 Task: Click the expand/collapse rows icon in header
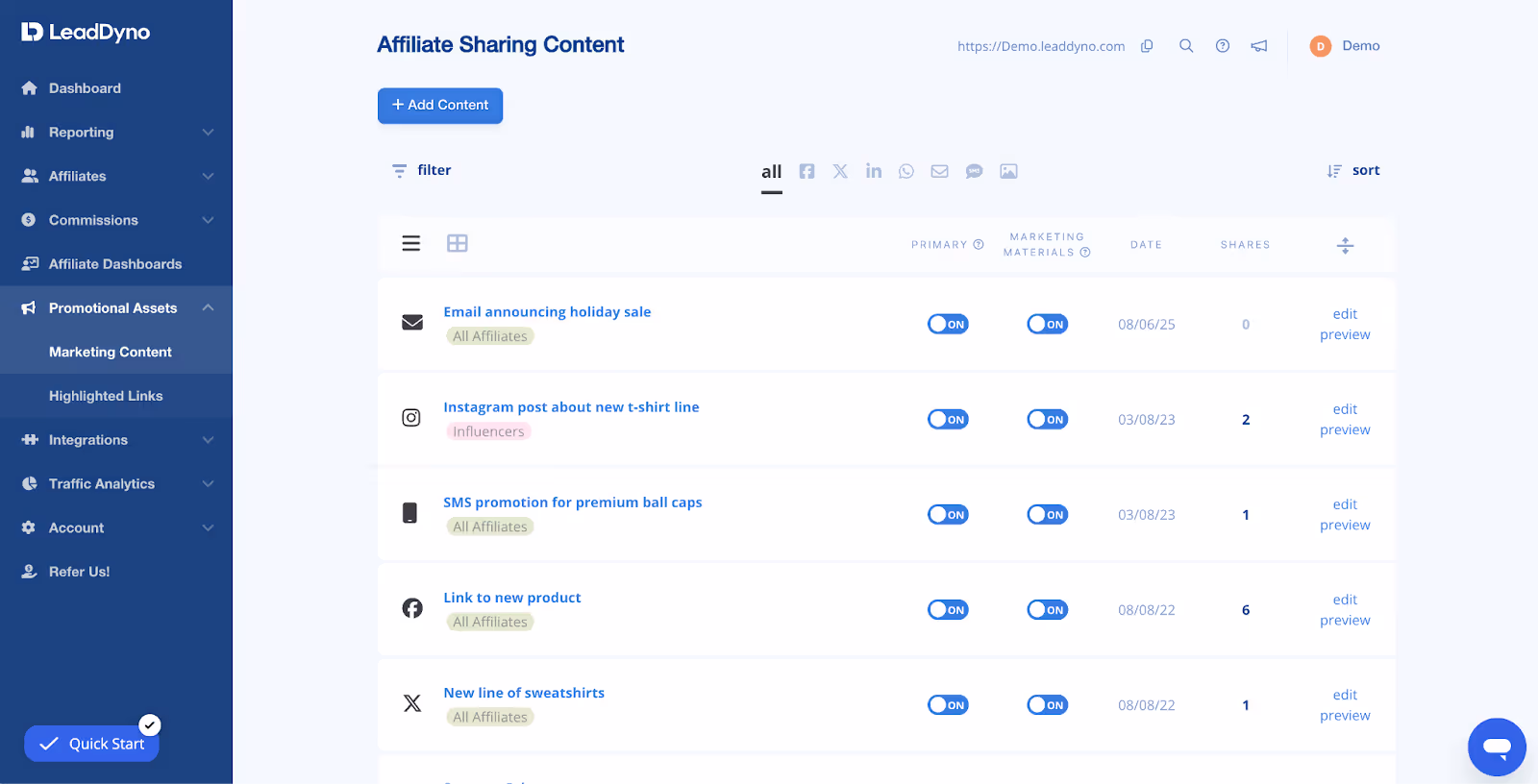pyautogui.click(x=1346, y=245)
